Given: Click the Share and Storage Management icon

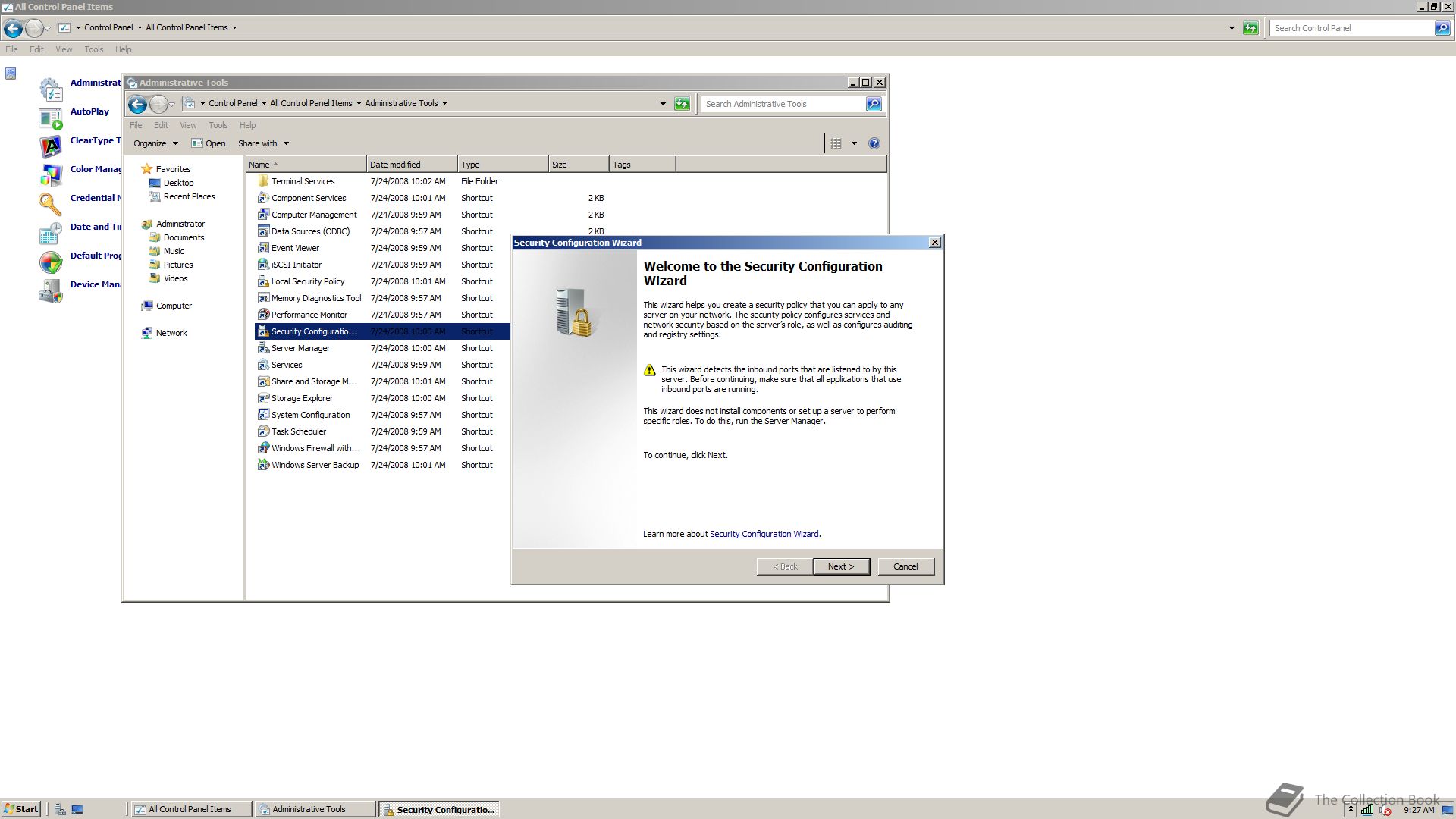Looking at the screenshot, I should (x=263, y=381).
